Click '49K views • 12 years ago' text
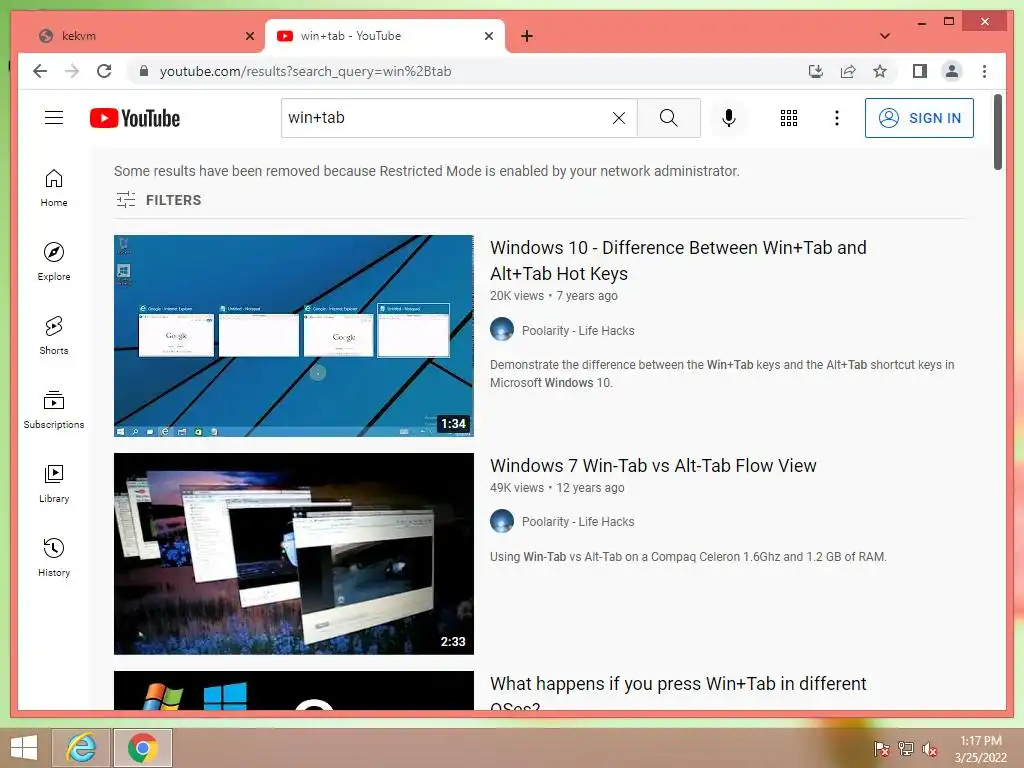Image resolution: width=1024 pixels, height=768 pixels. 557,488
